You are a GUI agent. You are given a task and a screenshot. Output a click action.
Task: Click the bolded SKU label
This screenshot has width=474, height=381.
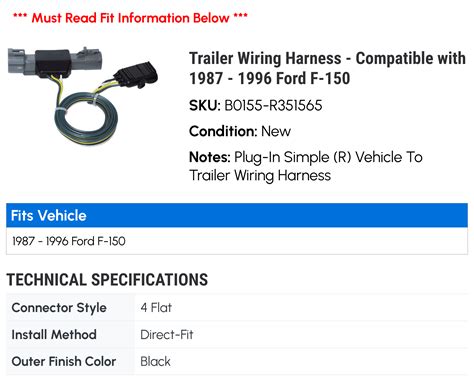click(x=205, y=105)
